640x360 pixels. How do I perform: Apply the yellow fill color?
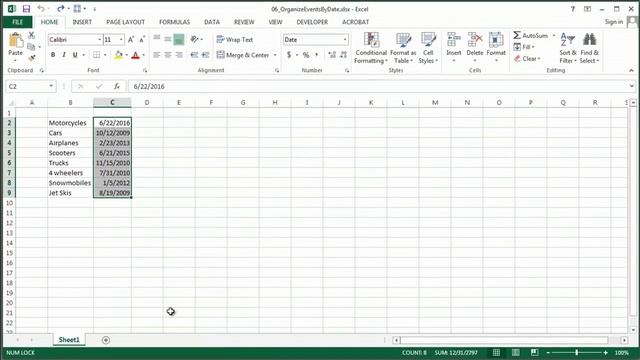click(x=118, y=55)
